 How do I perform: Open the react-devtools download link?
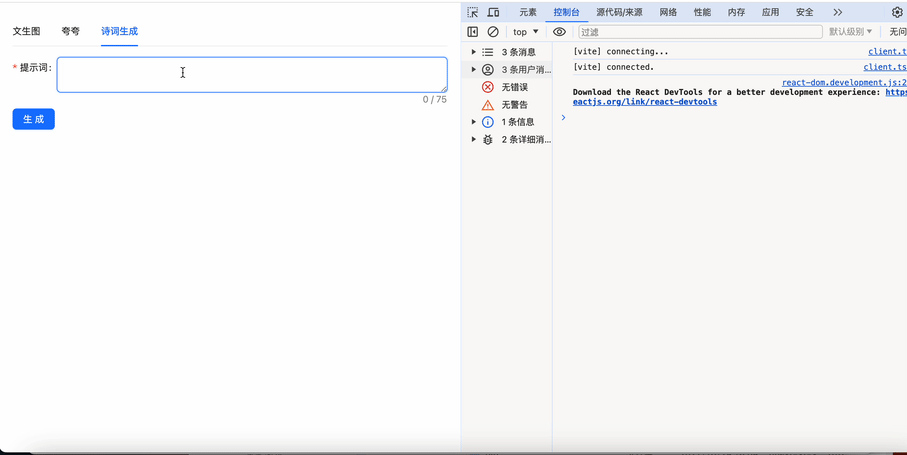[x=644, y=102]
